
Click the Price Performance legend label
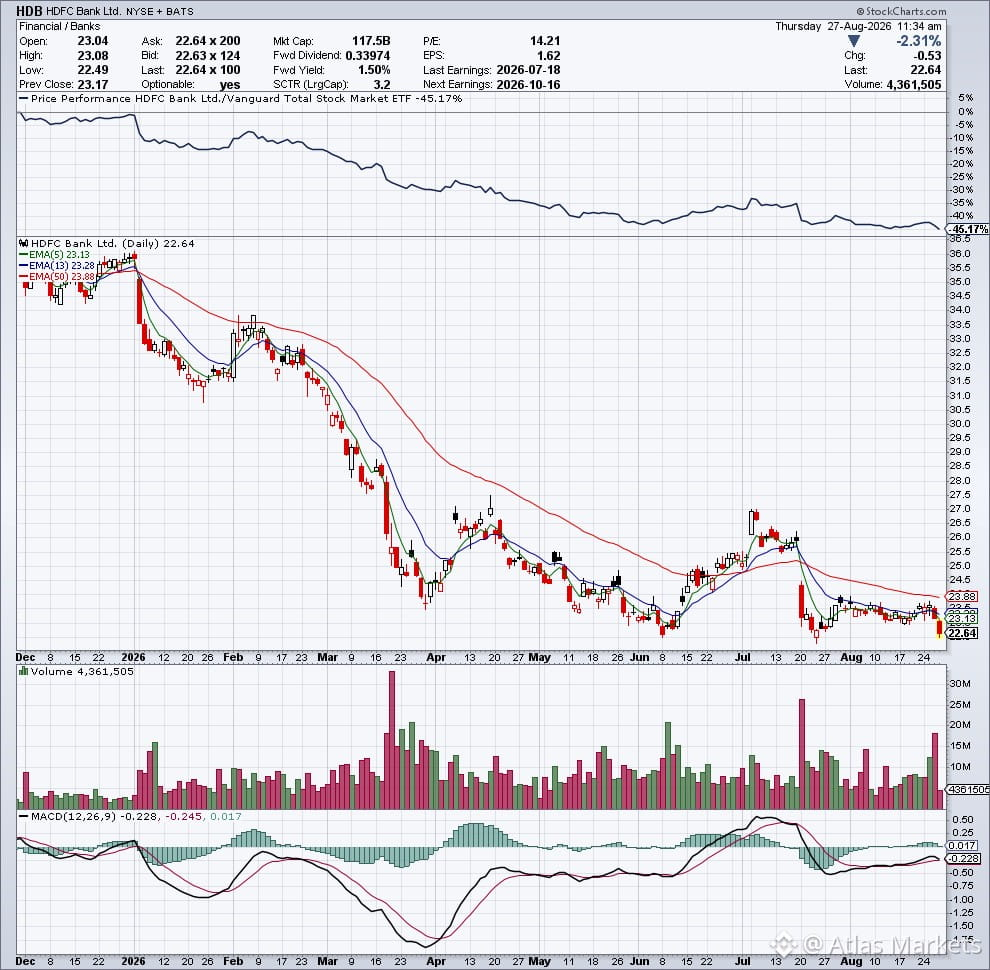point(241,99)
